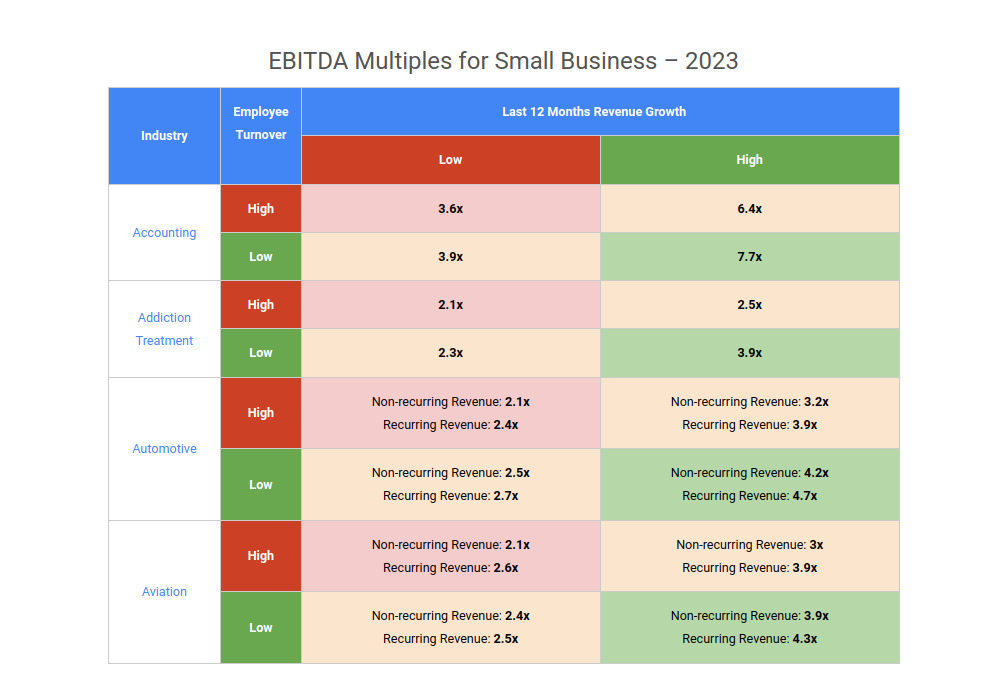Select the Aviation industry link
990x700 pixels.
pyautogui.click(x=164, y=592)
